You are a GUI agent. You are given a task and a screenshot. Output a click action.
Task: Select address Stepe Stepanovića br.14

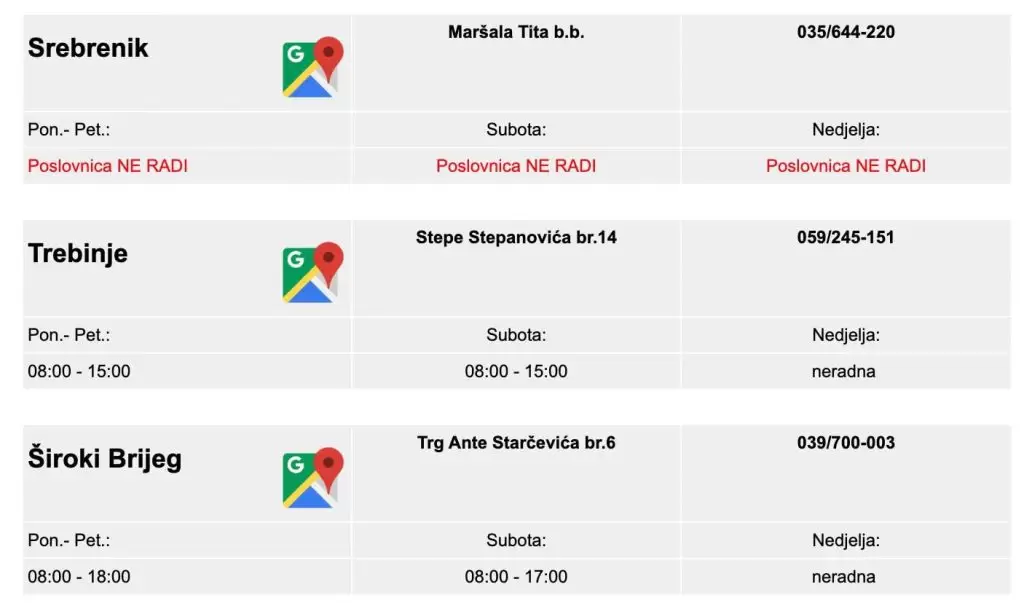[516, 237]
